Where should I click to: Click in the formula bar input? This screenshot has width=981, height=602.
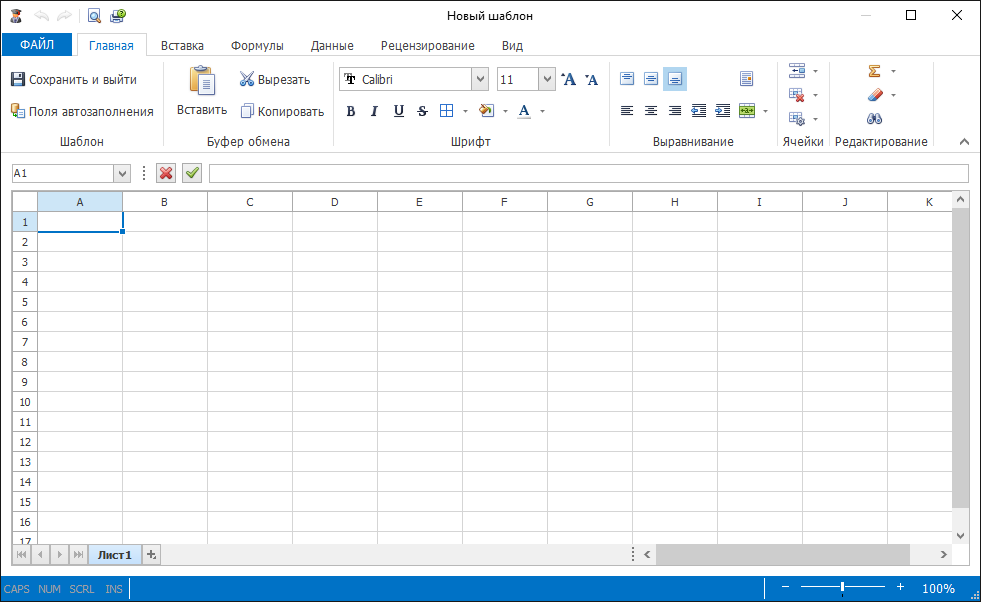tap(589, 173)
